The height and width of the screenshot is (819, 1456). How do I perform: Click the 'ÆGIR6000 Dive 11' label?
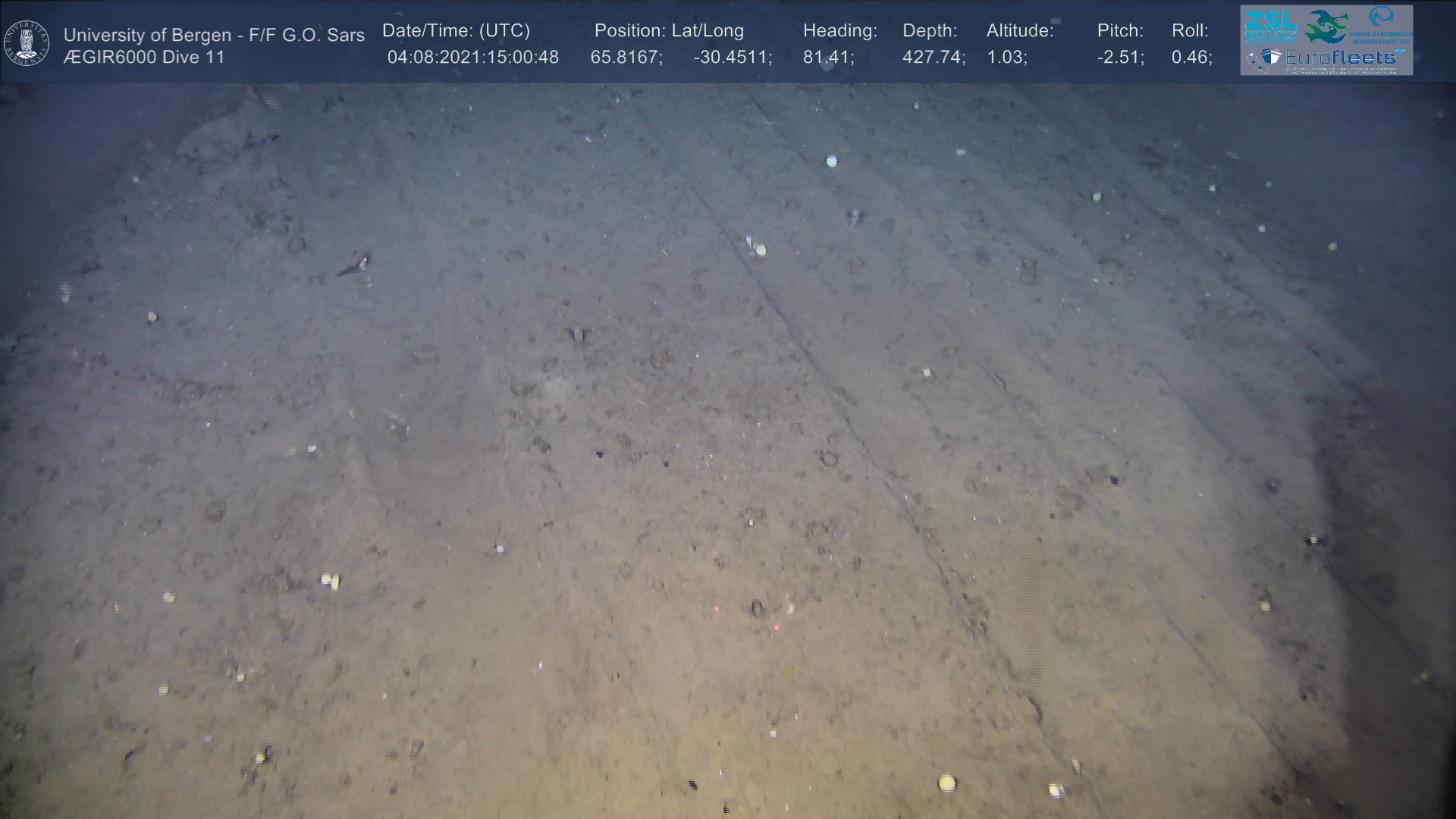click(144, 57)
